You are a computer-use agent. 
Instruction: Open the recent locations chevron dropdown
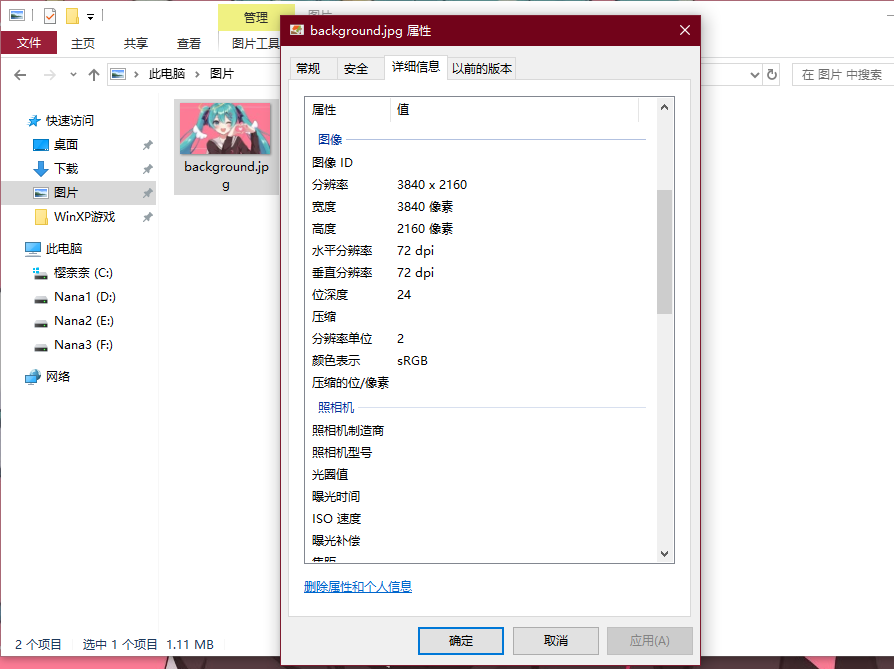(x=72, y=74)
